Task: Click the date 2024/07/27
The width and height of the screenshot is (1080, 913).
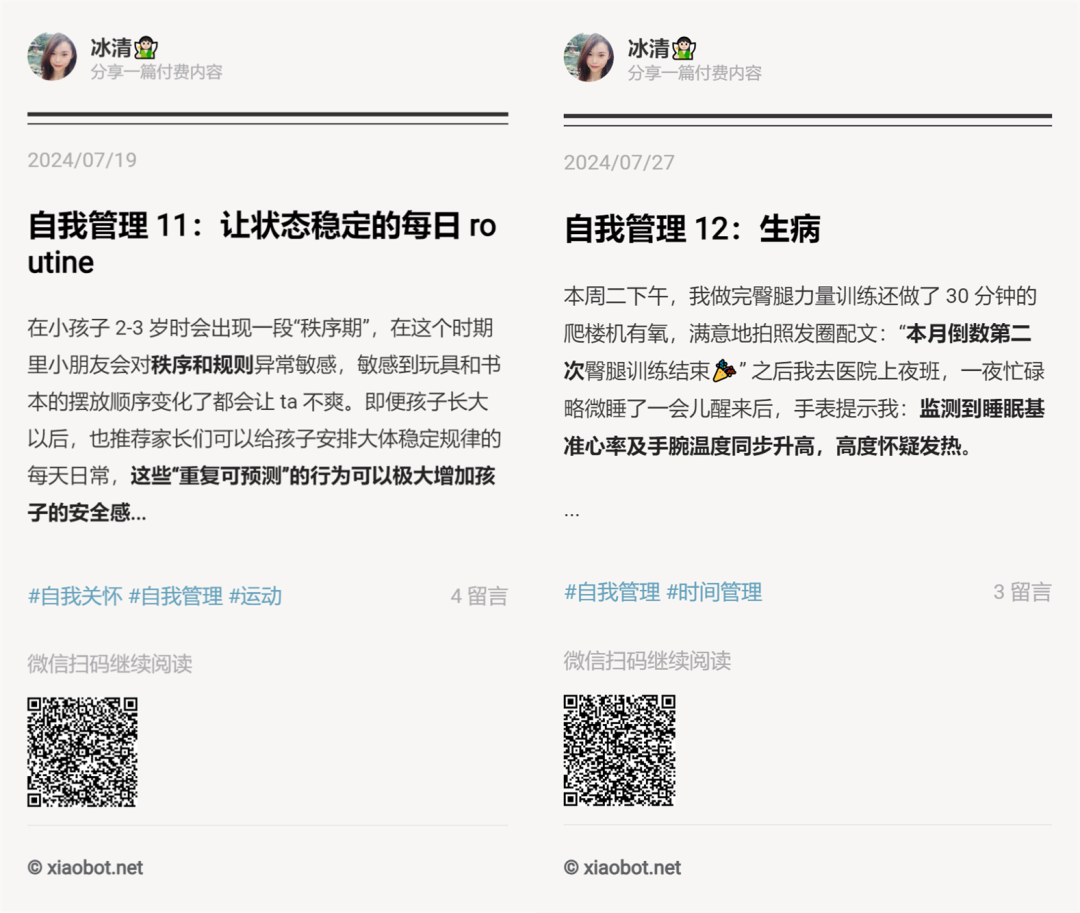Action: (x=619, y=162)
